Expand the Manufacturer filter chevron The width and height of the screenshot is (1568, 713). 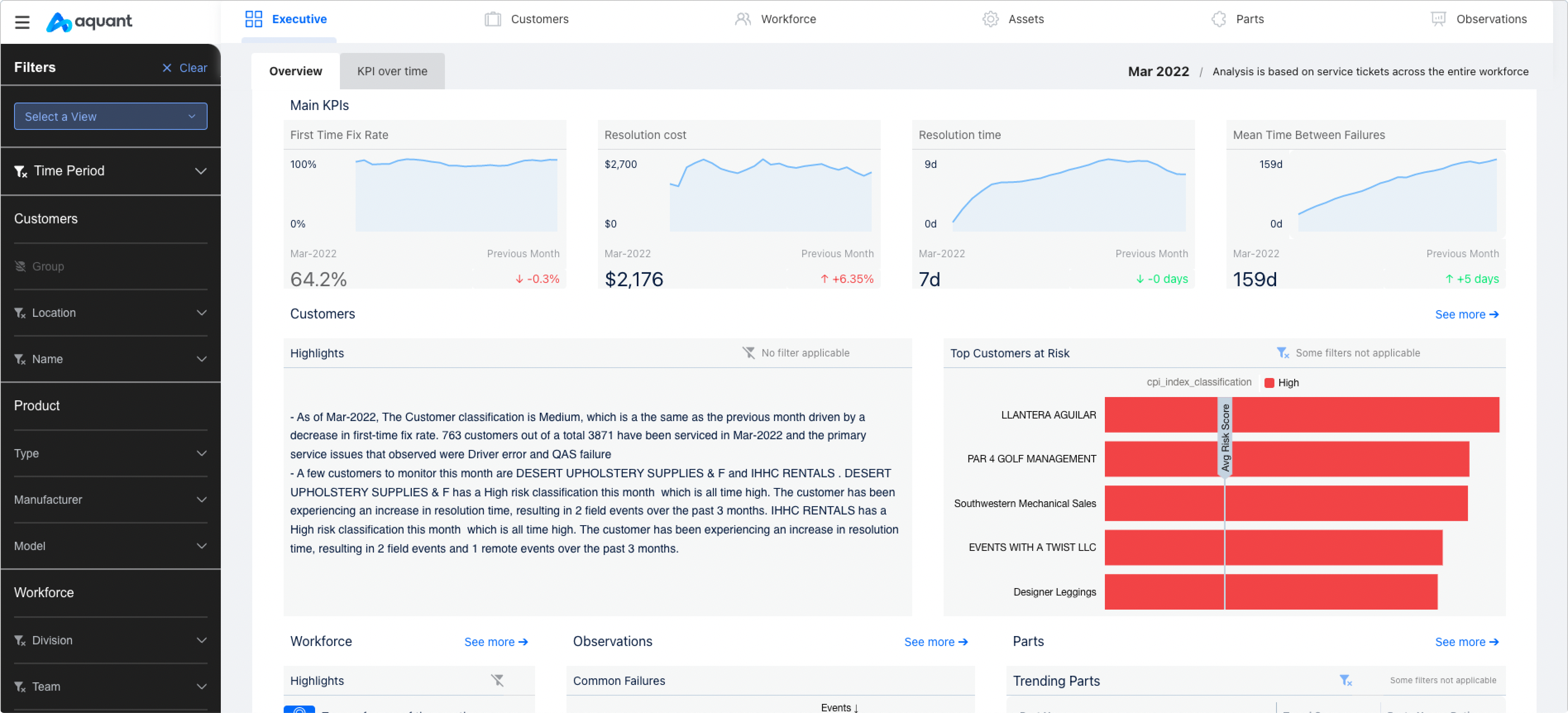(x=201, y=500)
